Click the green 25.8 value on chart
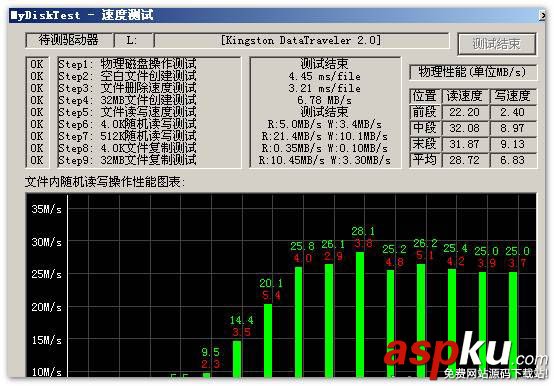554x386 pixels. (302, 246)
